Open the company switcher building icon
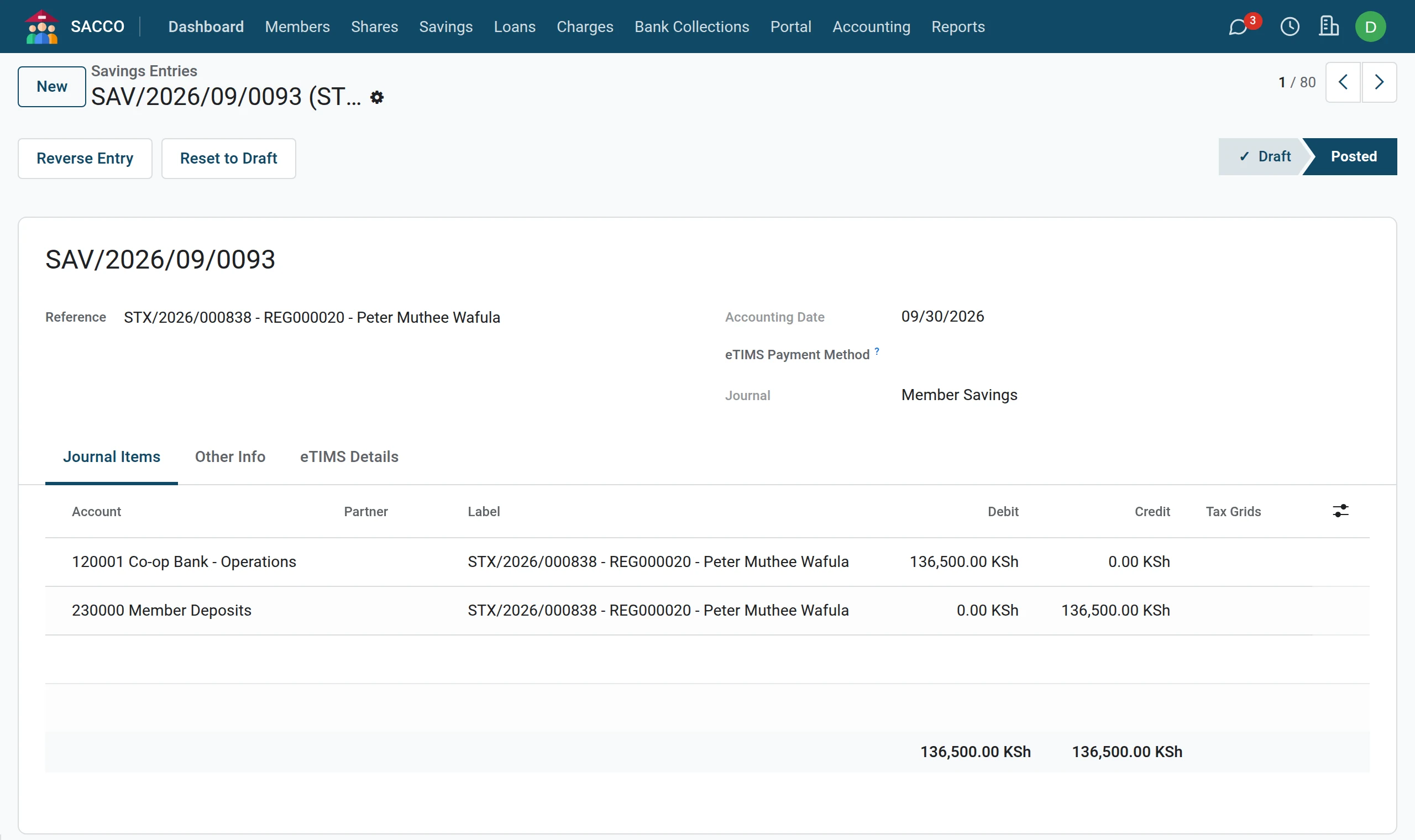The image size is (1415, 840). (1328, 26)
